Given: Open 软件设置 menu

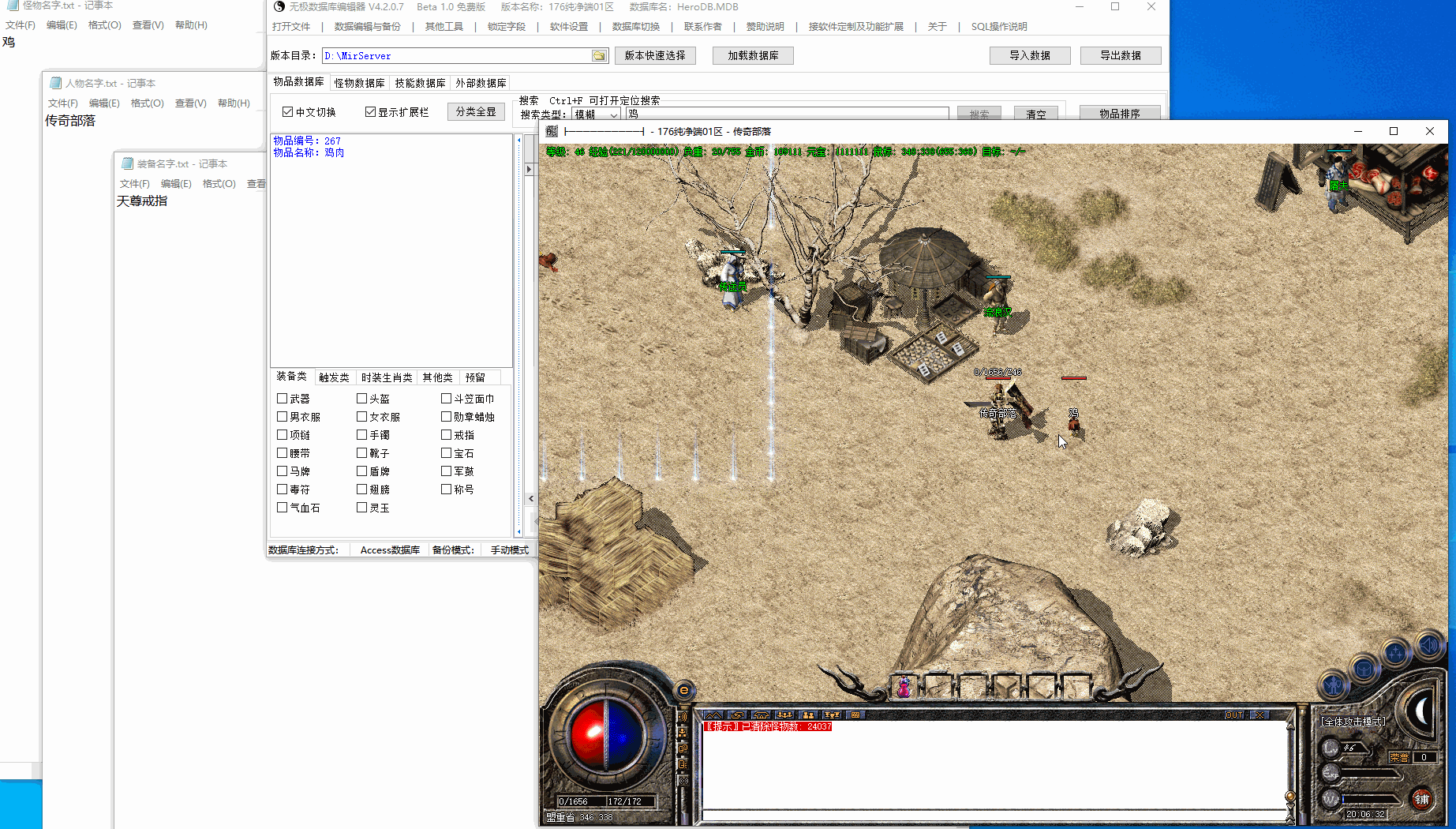Looking at the screenshot, I should (569, 27).
